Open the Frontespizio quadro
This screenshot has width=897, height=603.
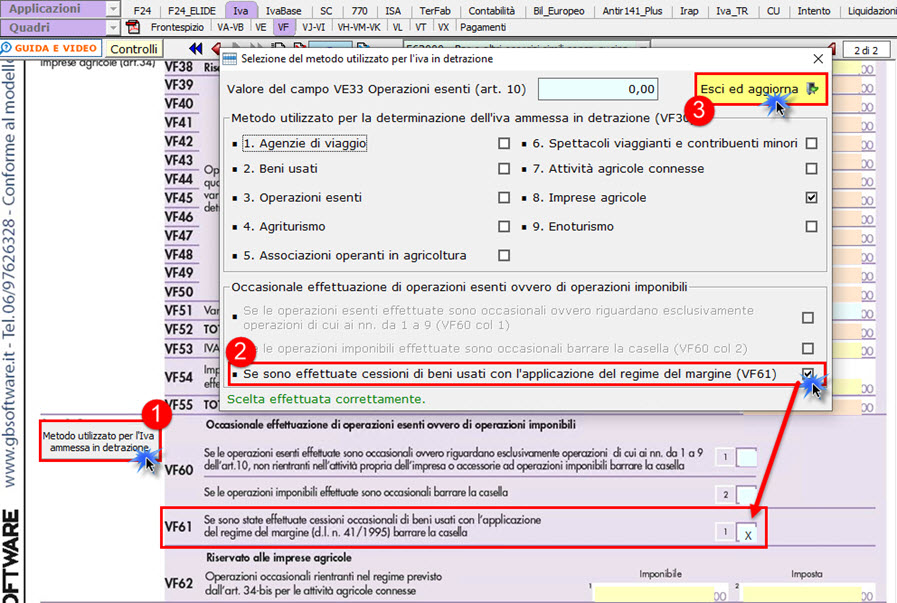(x=177, y=27)
